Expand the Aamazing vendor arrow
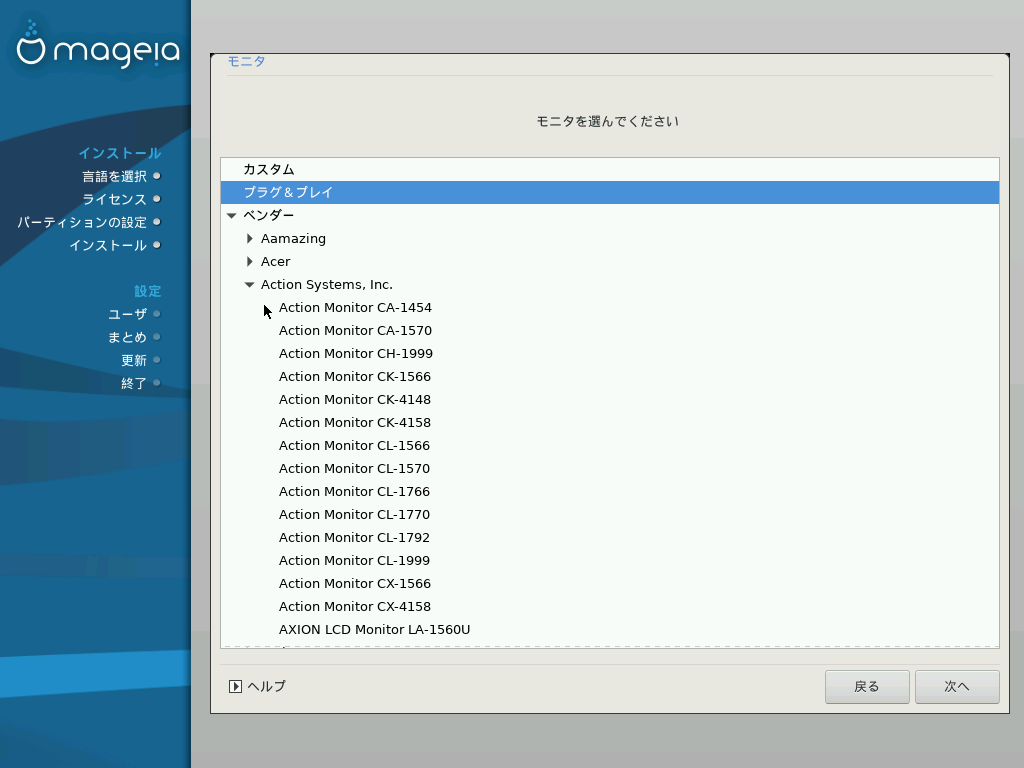 249,238
